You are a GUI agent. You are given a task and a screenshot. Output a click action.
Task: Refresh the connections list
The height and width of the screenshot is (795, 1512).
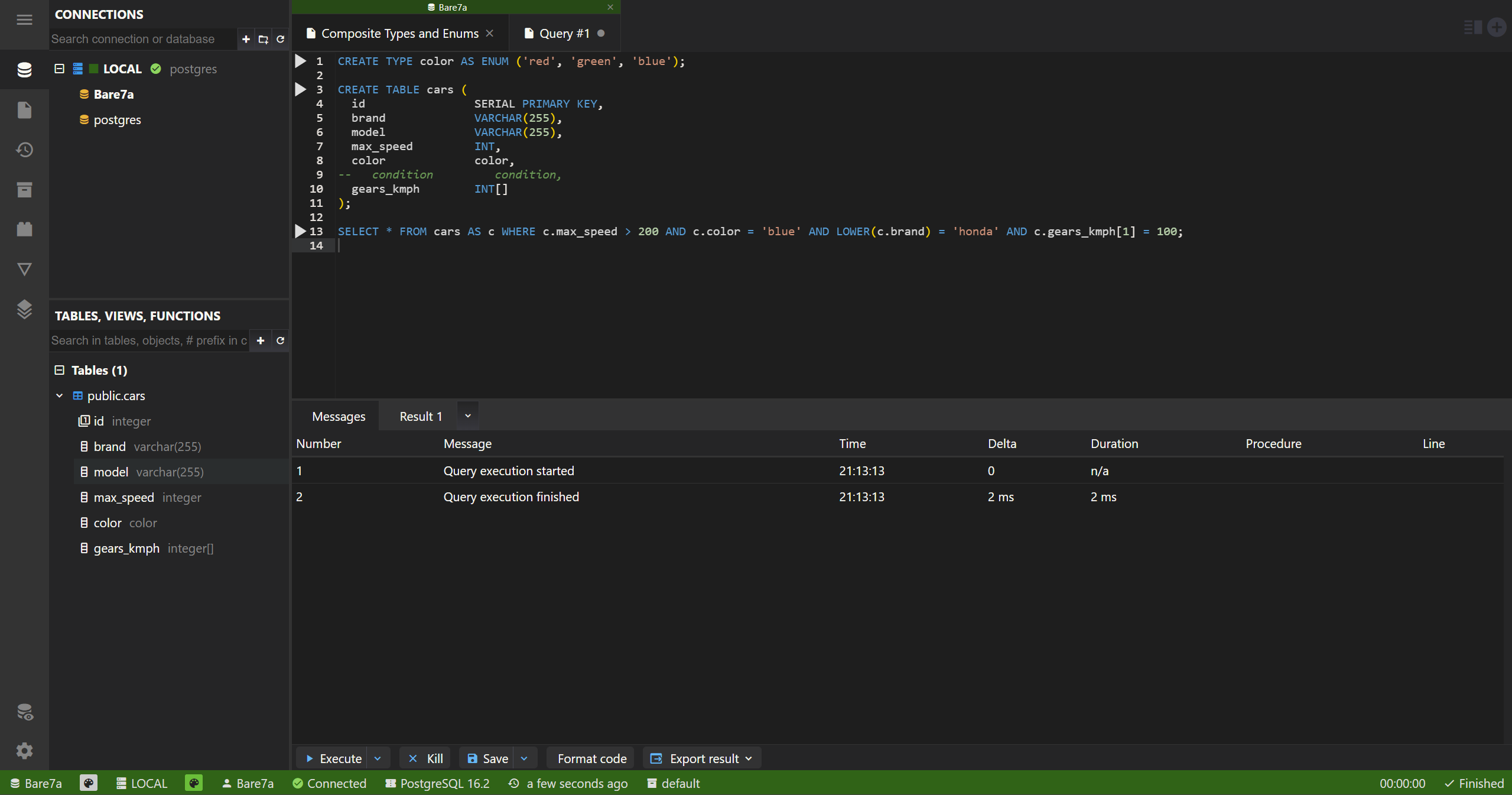281,39
